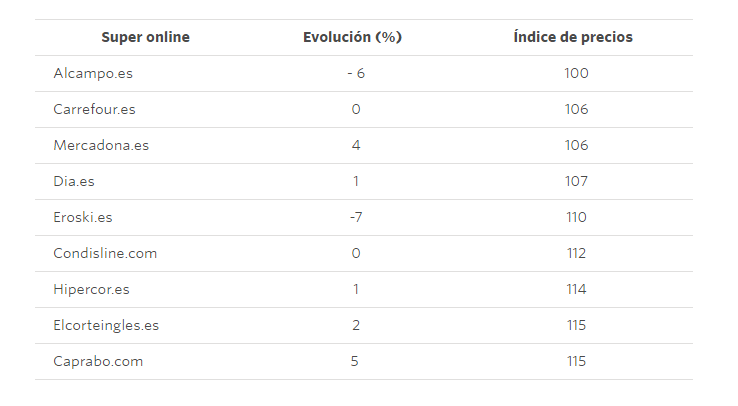Click the "Índice de precios" column header
Screen dimensions: 738x406
(x=573, y=37)
